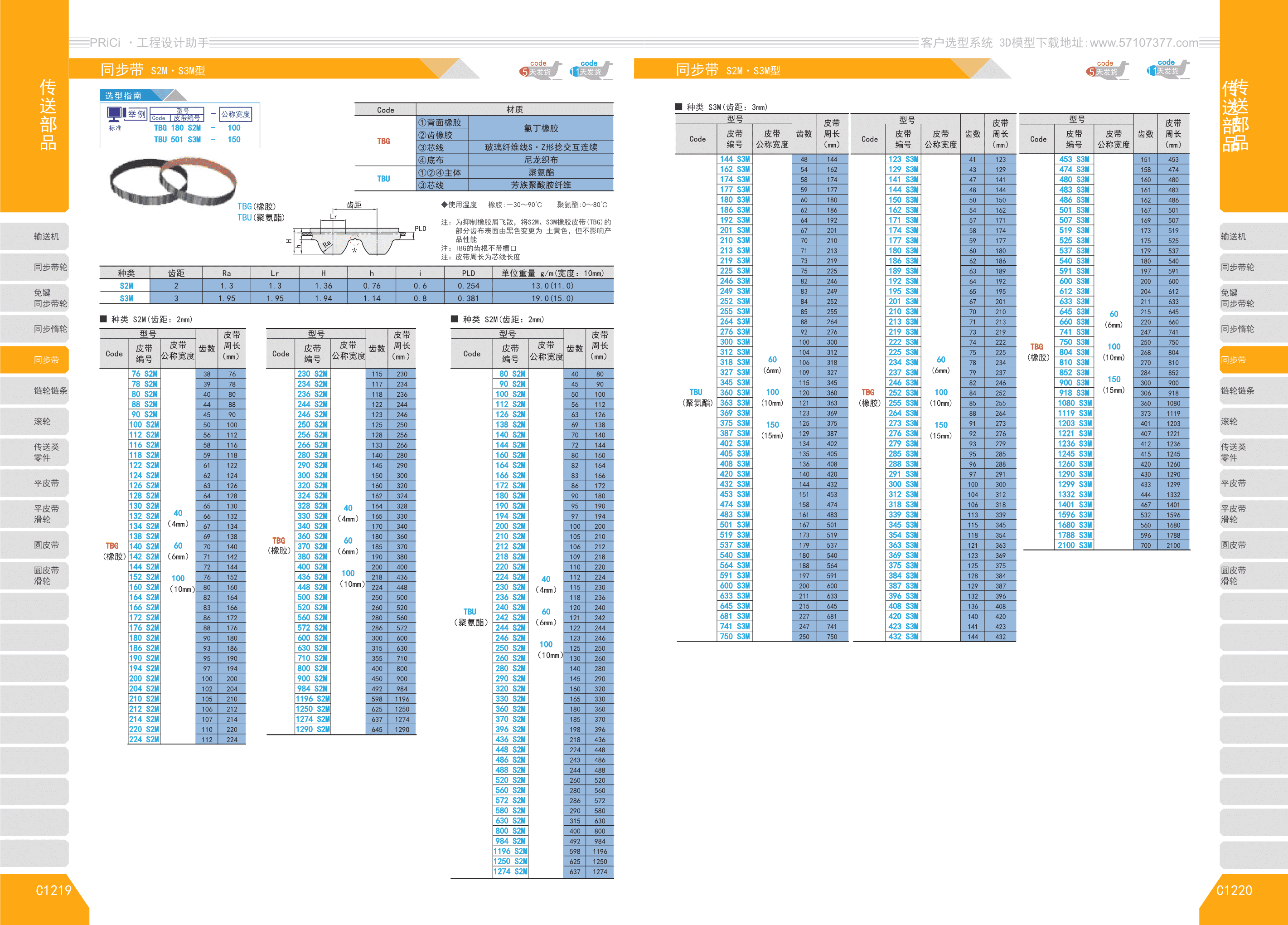
Task: Open the www.57107377.com address in the header
Action: [1144, 43]
